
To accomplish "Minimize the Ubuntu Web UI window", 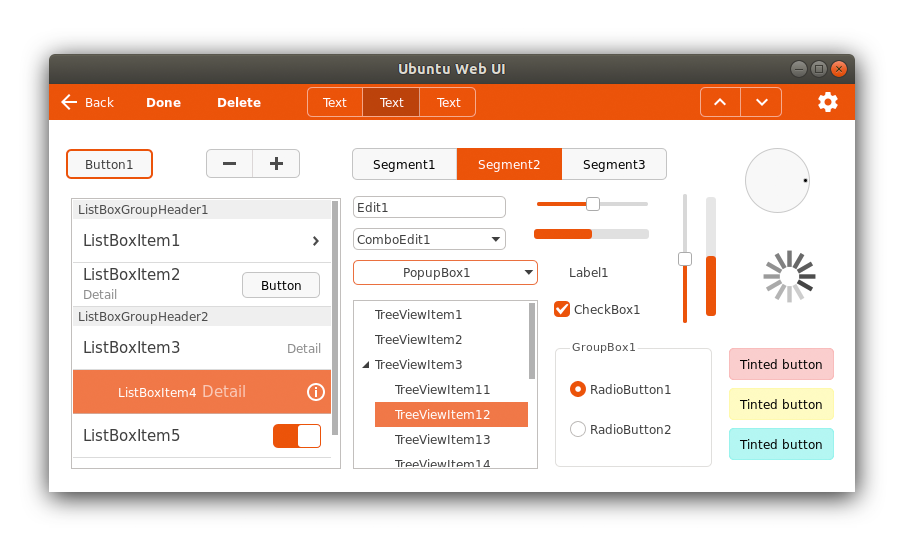I will click(x=799, y=69).
